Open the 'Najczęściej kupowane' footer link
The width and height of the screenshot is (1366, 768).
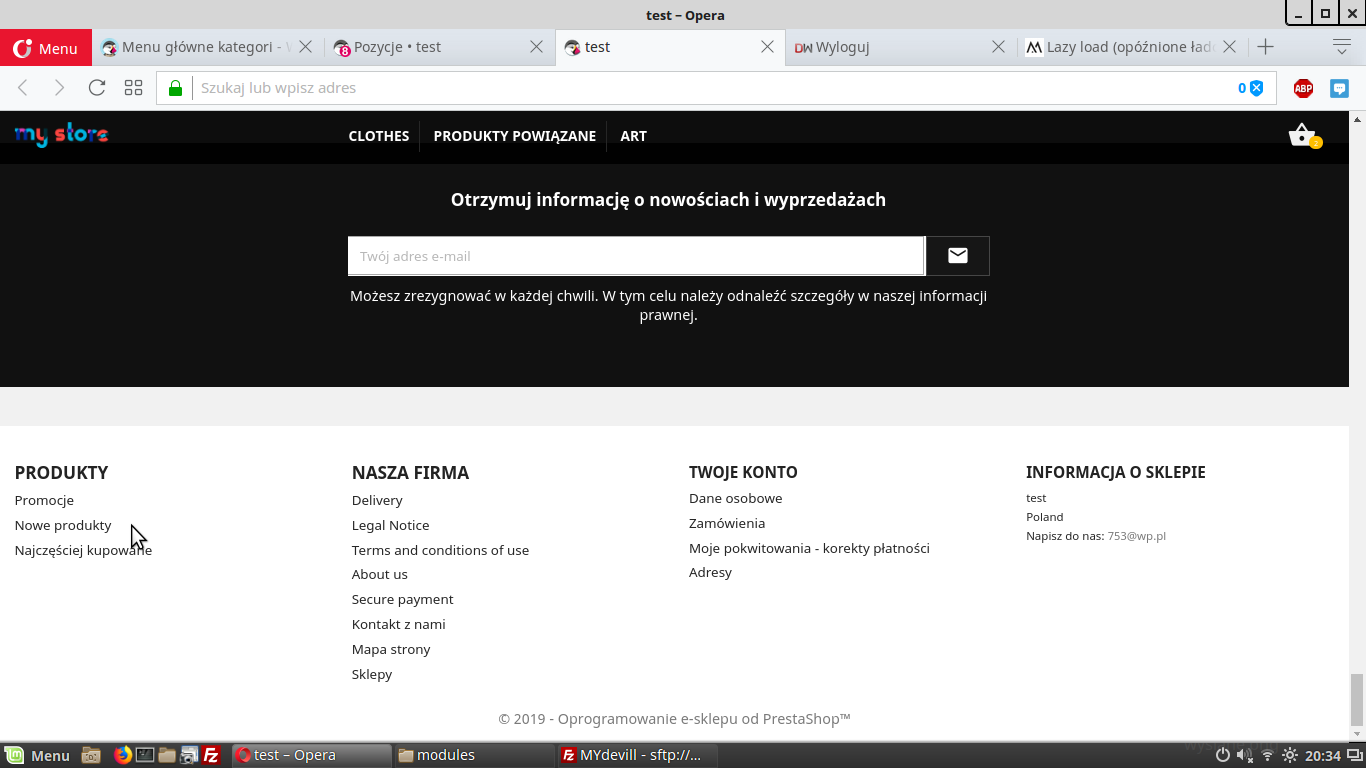83,550
